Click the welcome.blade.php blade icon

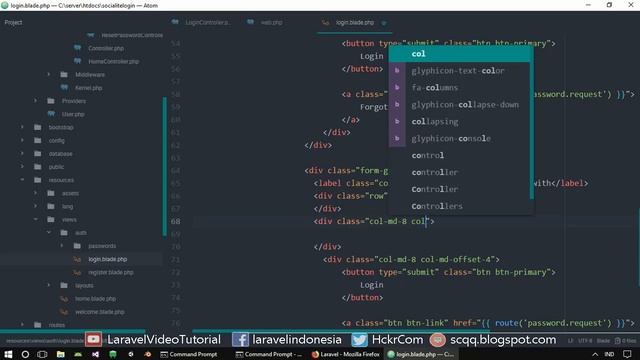coord(64,312)
